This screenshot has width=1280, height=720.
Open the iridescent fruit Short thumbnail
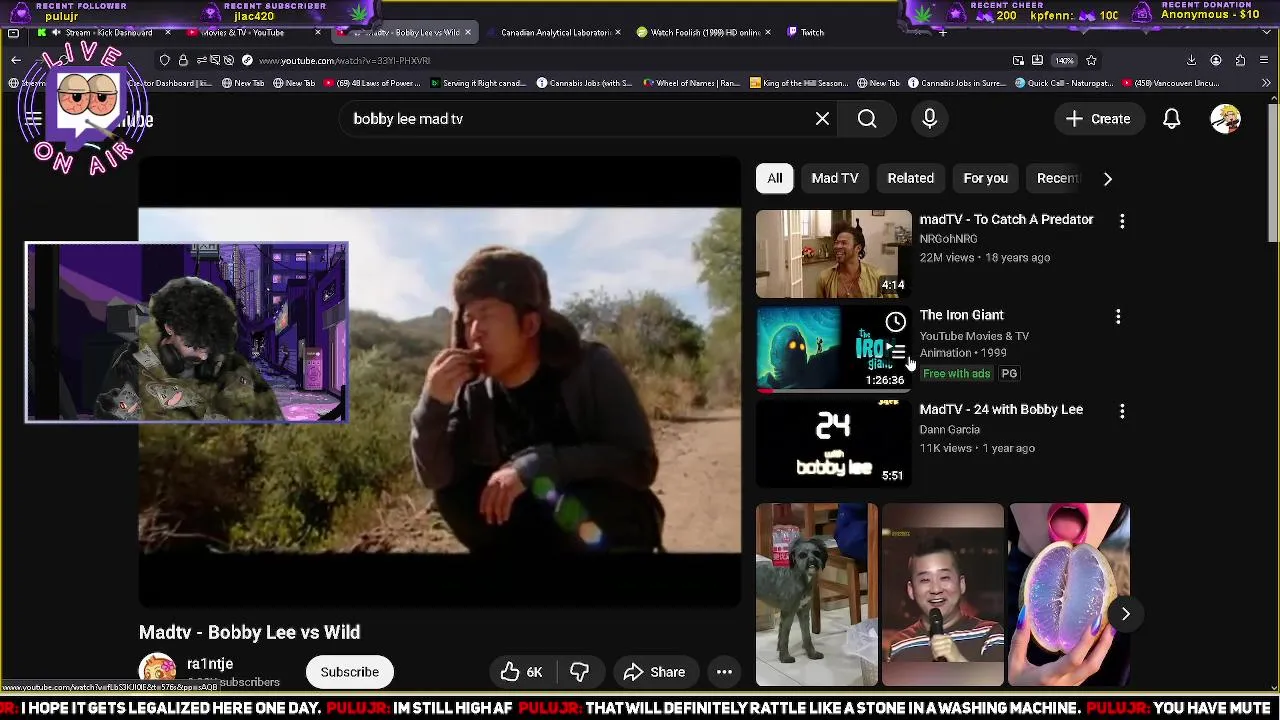tap(1068, 595)
